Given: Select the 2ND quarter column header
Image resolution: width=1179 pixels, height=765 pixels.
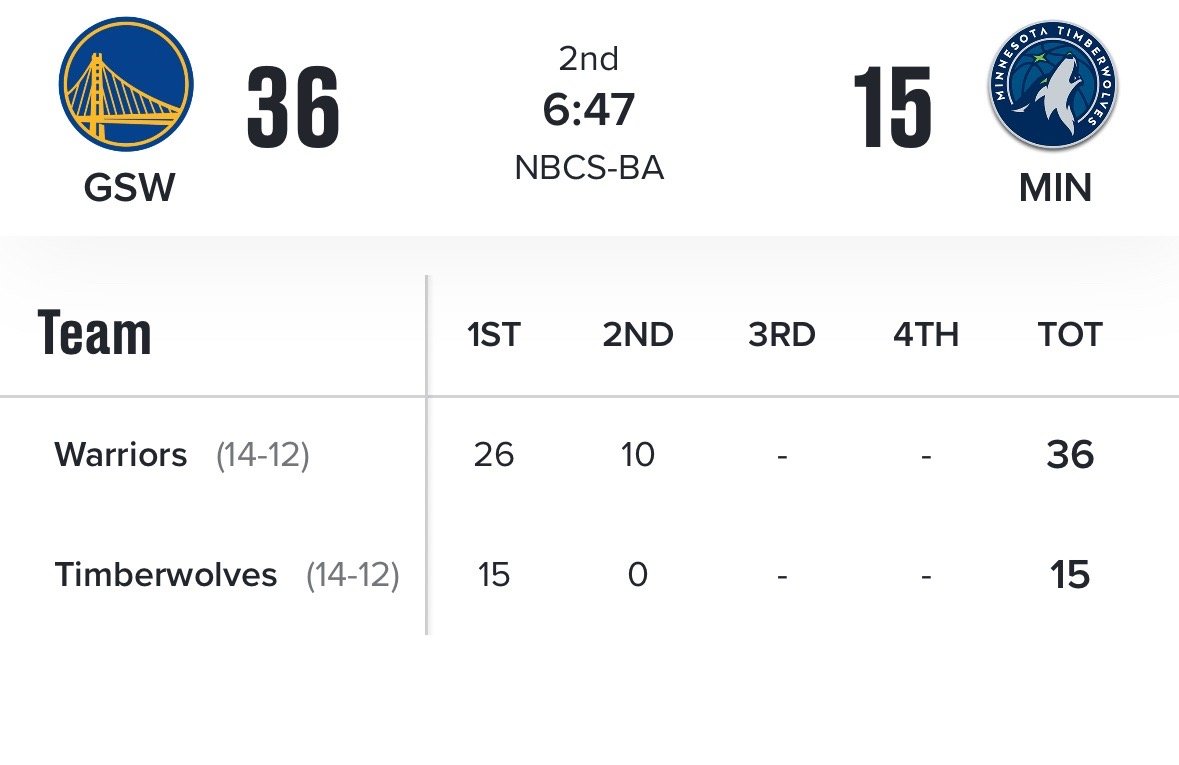Looking at the screenshot, I should [638, 335].
